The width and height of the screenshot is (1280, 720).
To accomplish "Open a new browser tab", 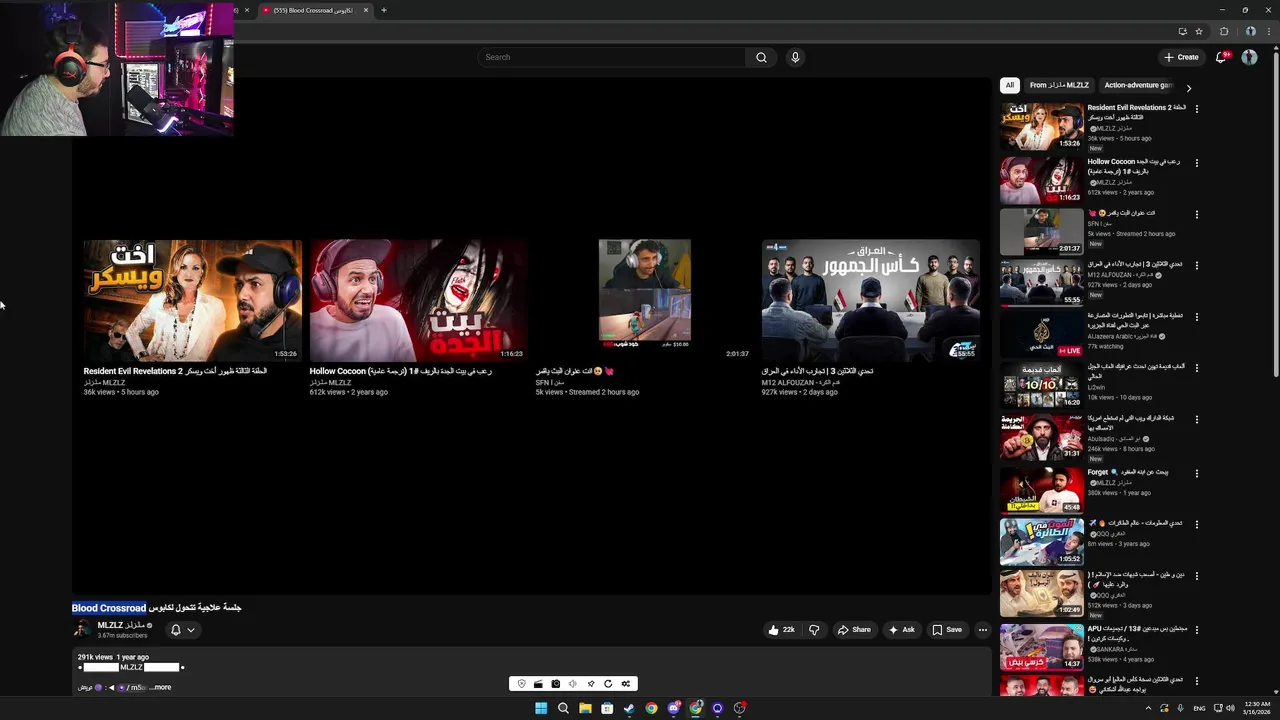I will coord(383,10).
